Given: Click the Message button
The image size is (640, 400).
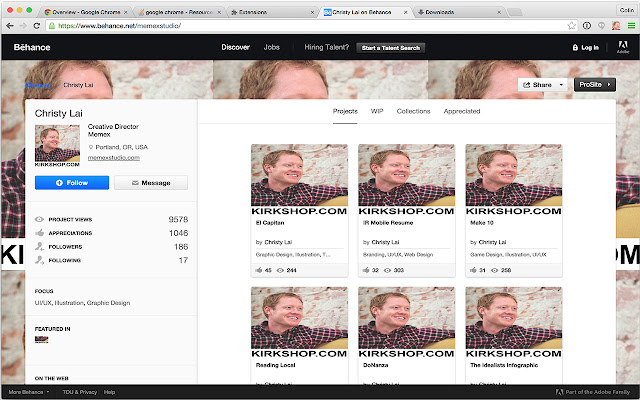Looking at the screenshot, I should pos(151,182).
